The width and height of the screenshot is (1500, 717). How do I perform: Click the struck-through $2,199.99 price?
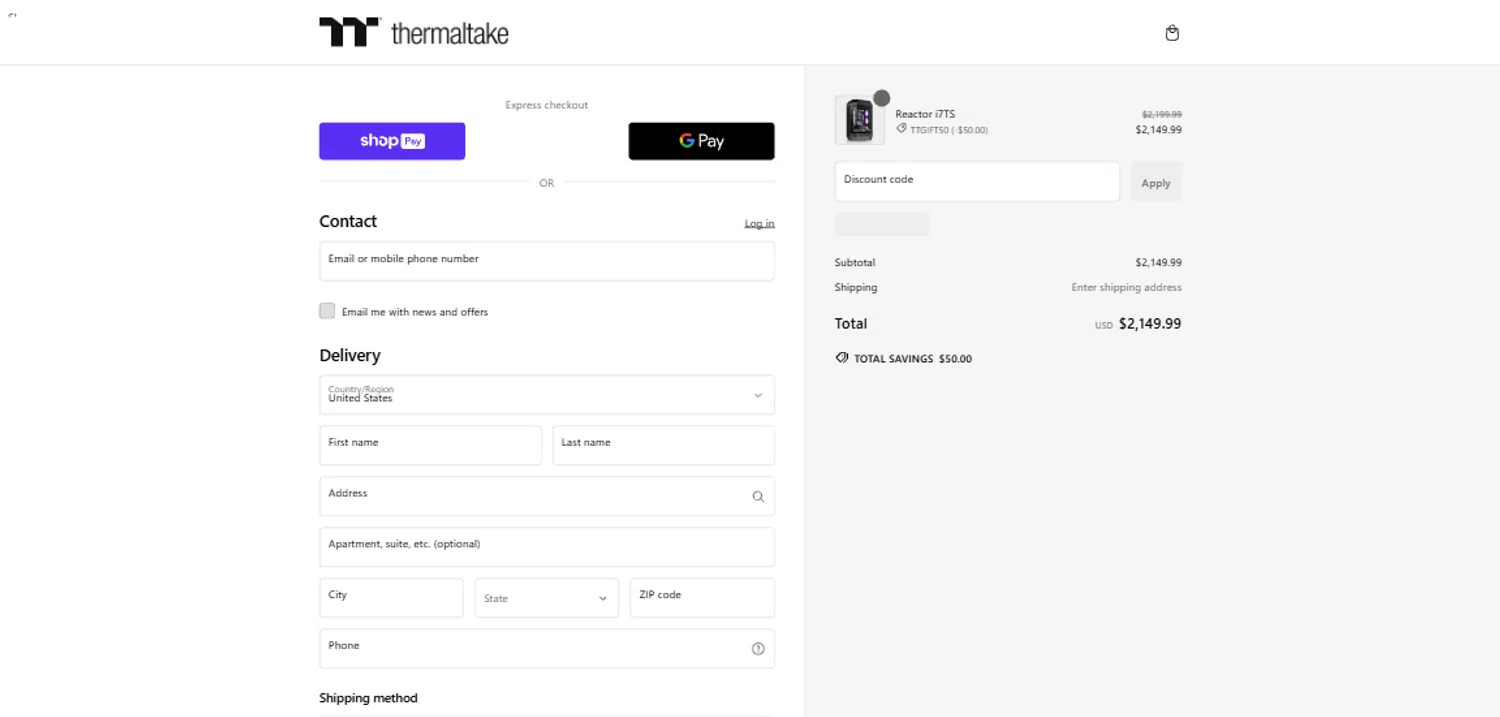1162,114
